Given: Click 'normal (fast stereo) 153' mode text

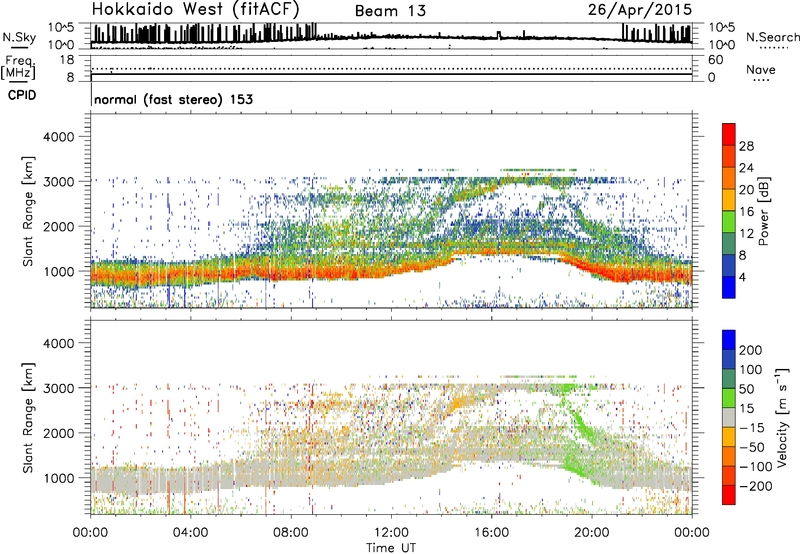Looking at the screenshot, I should pos(173,99).
